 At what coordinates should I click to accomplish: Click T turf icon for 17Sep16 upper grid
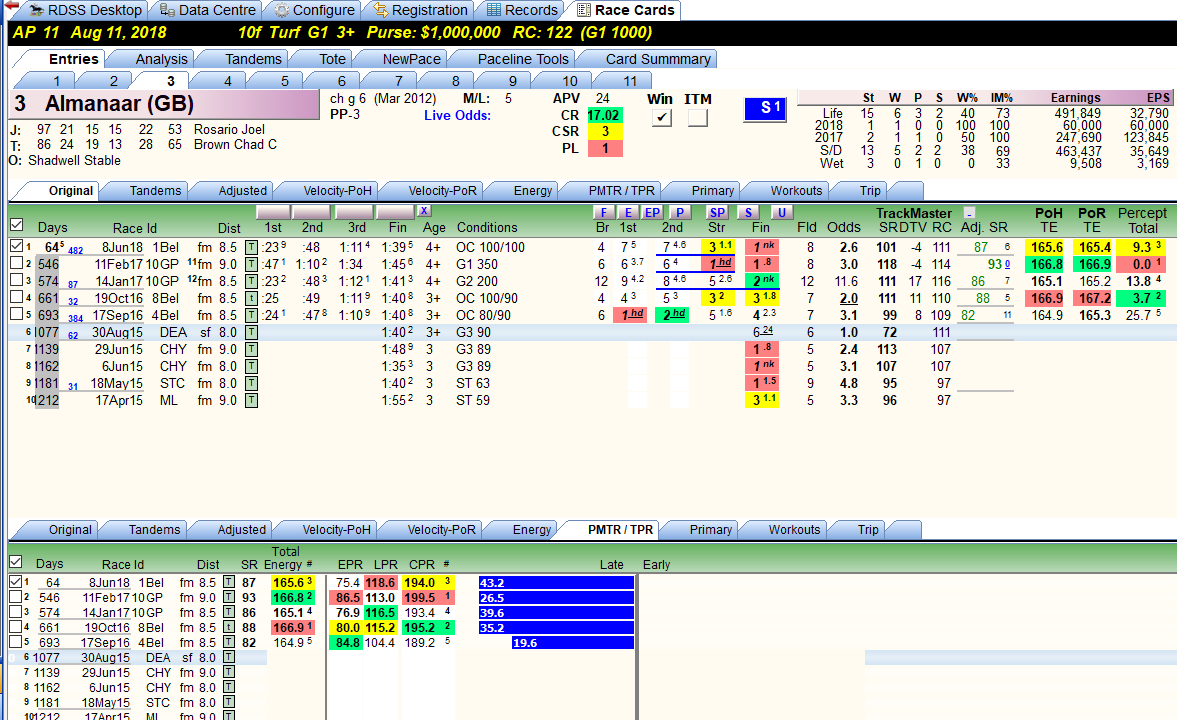[251, 315]
